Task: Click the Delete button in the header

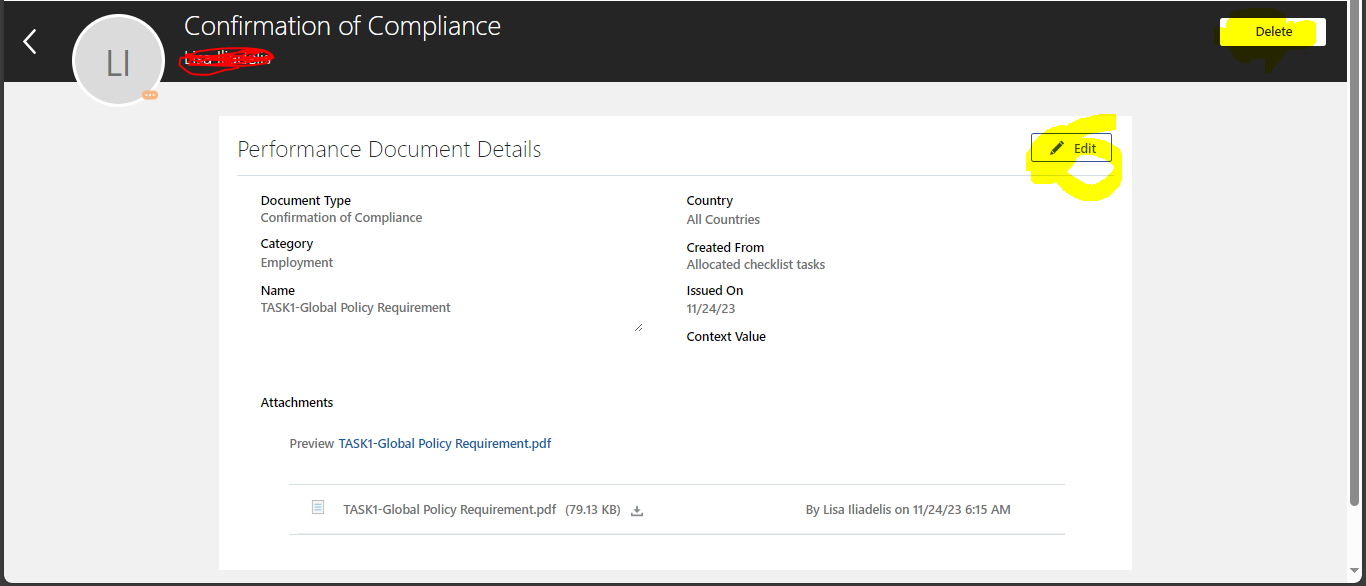Action: (1271, 31)
